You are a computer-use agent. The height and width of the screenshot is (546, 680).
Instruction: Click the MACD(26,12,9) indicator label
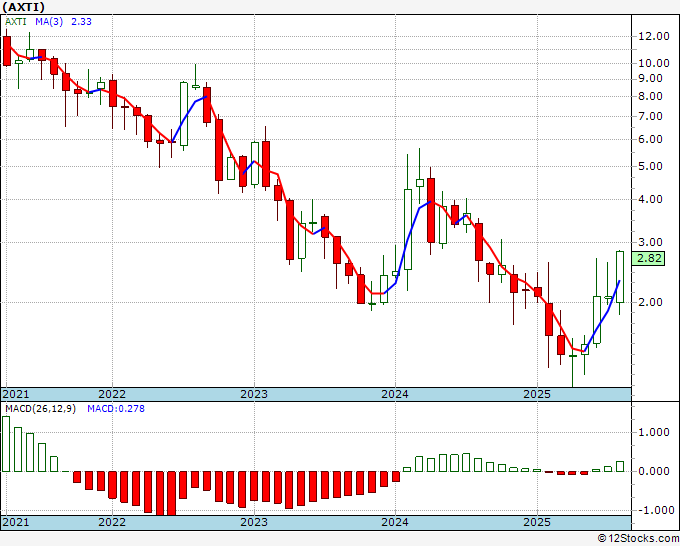(40, 409)
